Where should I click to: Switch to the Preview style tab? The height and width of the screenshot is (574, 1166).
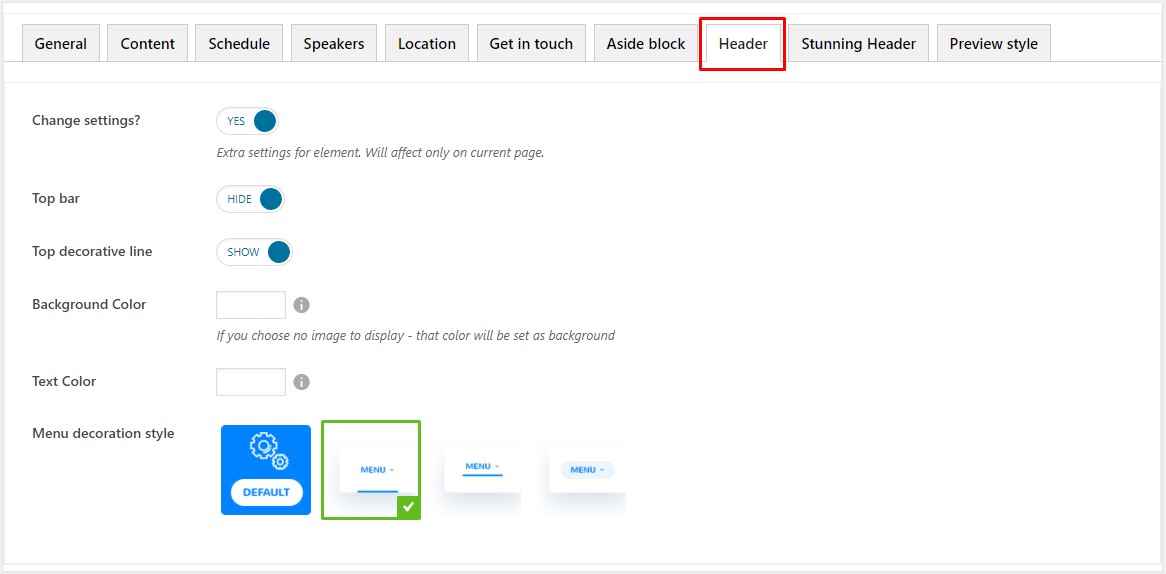point(993,44)
